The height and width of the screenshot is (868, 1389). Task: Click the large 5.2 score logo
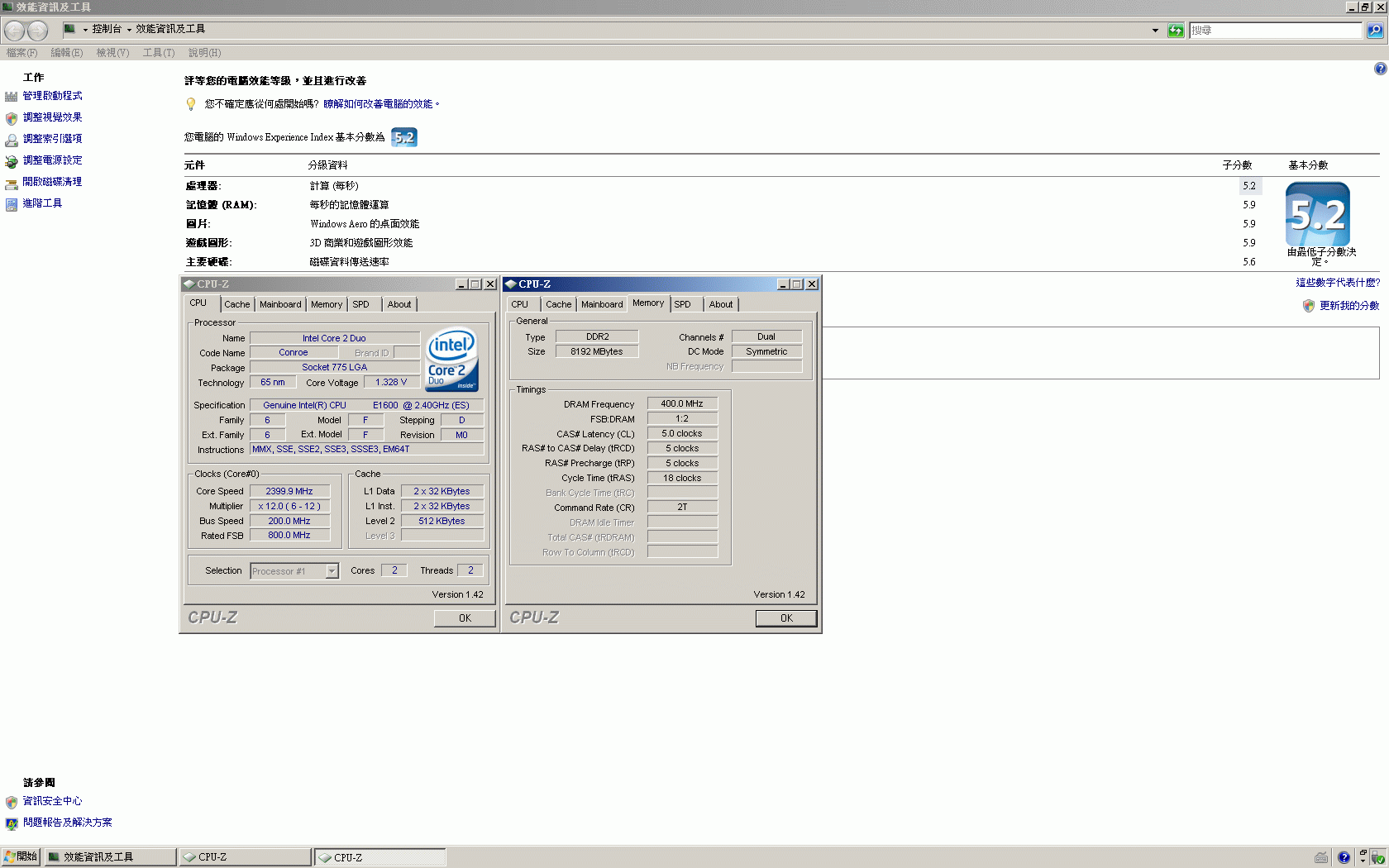pyautogui.click(x=1318, y=214)
